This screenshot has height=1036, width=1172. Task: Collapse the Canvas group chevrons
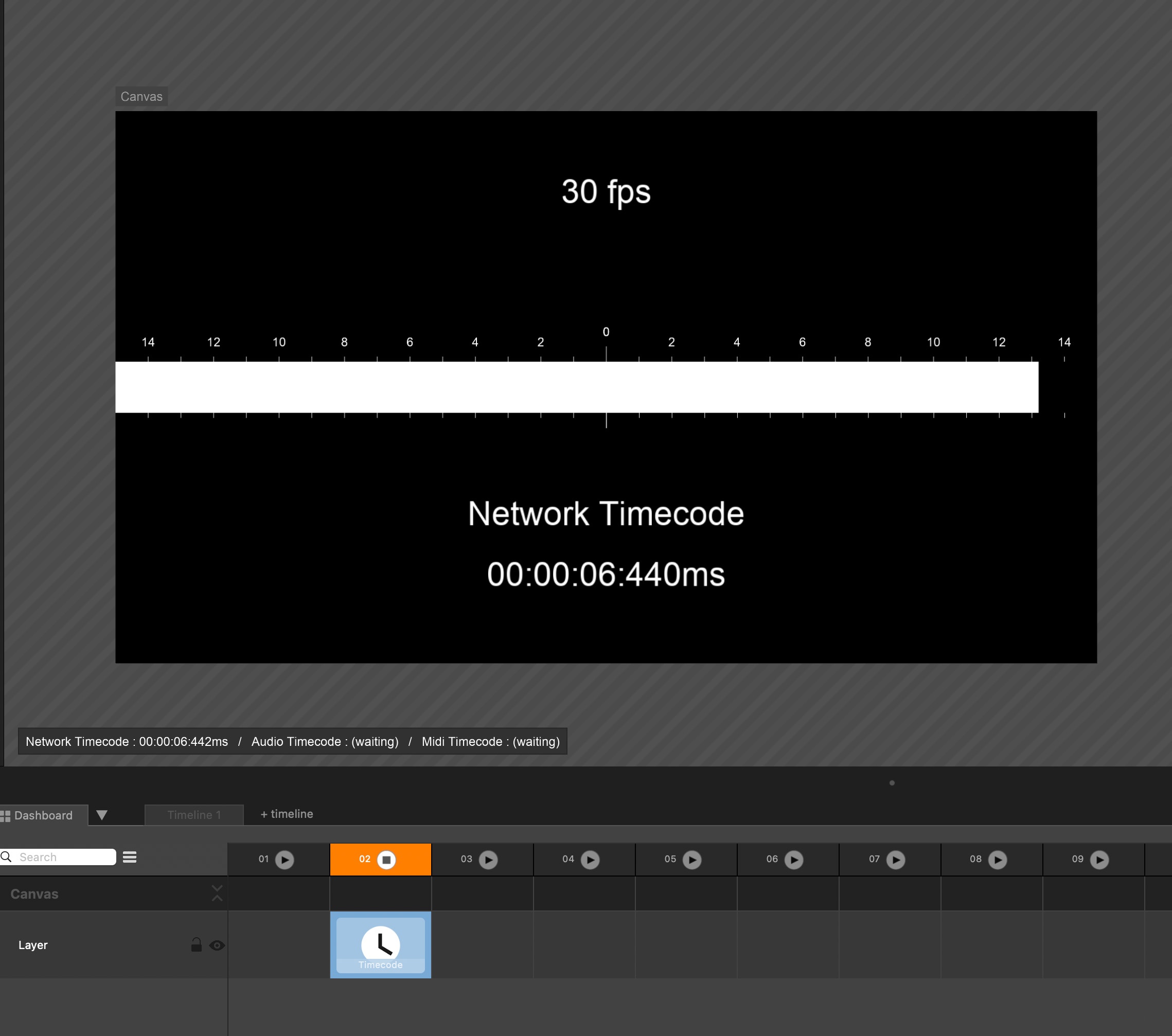pos(217,892)
